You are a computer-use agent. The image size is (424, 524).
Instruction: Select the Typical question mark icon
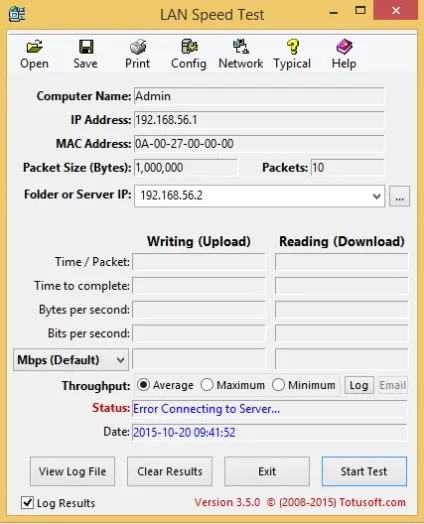coord(293,47)
